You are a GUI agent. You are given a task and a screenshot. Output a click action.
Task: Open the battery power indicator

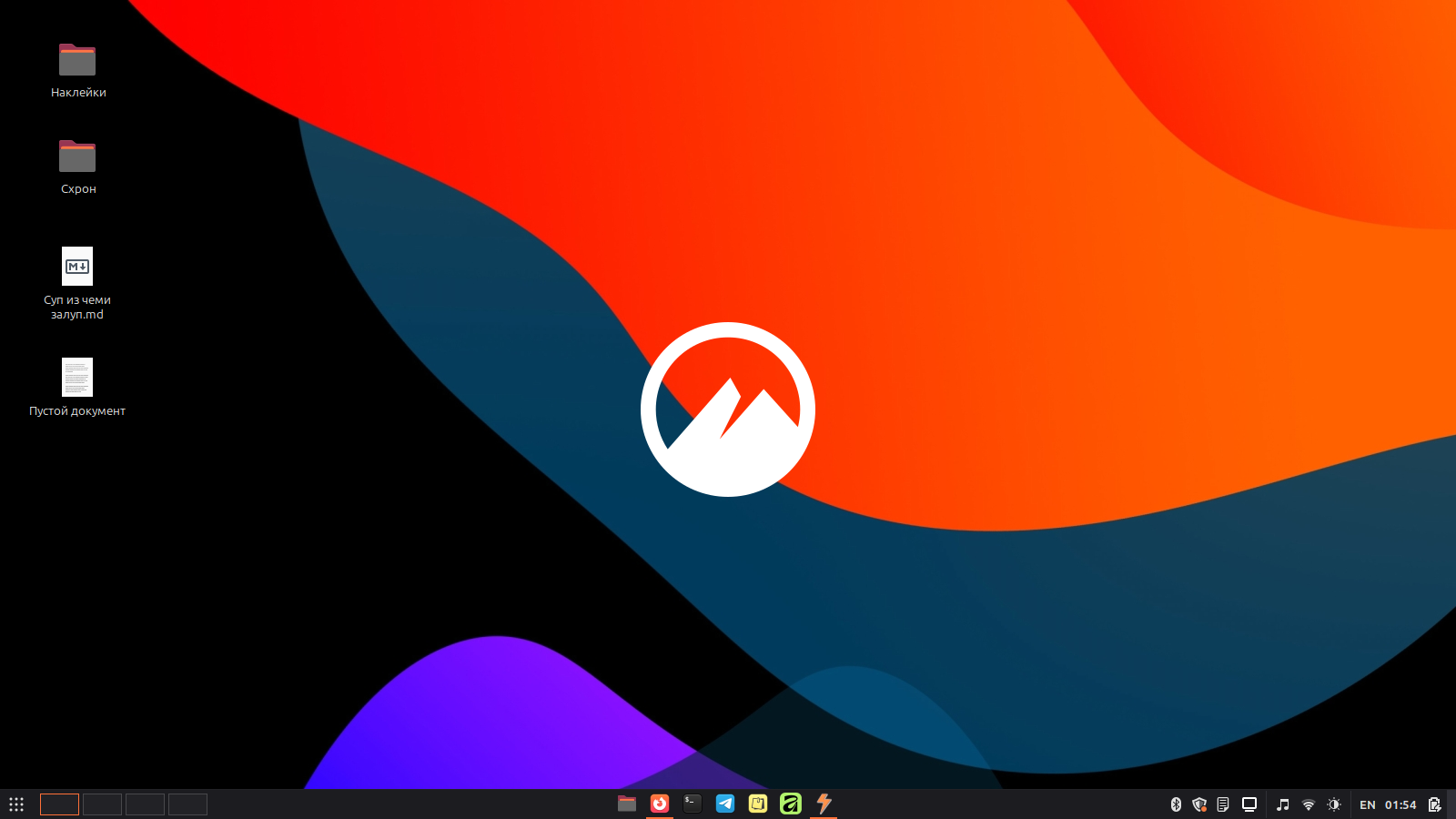pyautogui.click(x=1434, y=804)
